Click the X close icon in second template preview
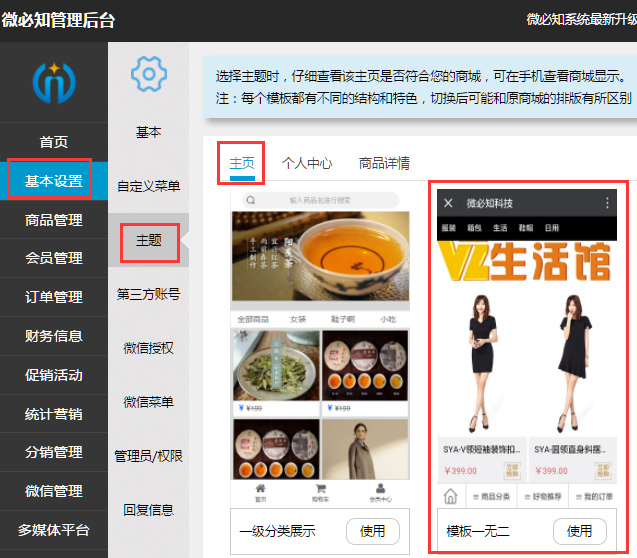The width and height of the screenshot is (637, 558). 448,203
